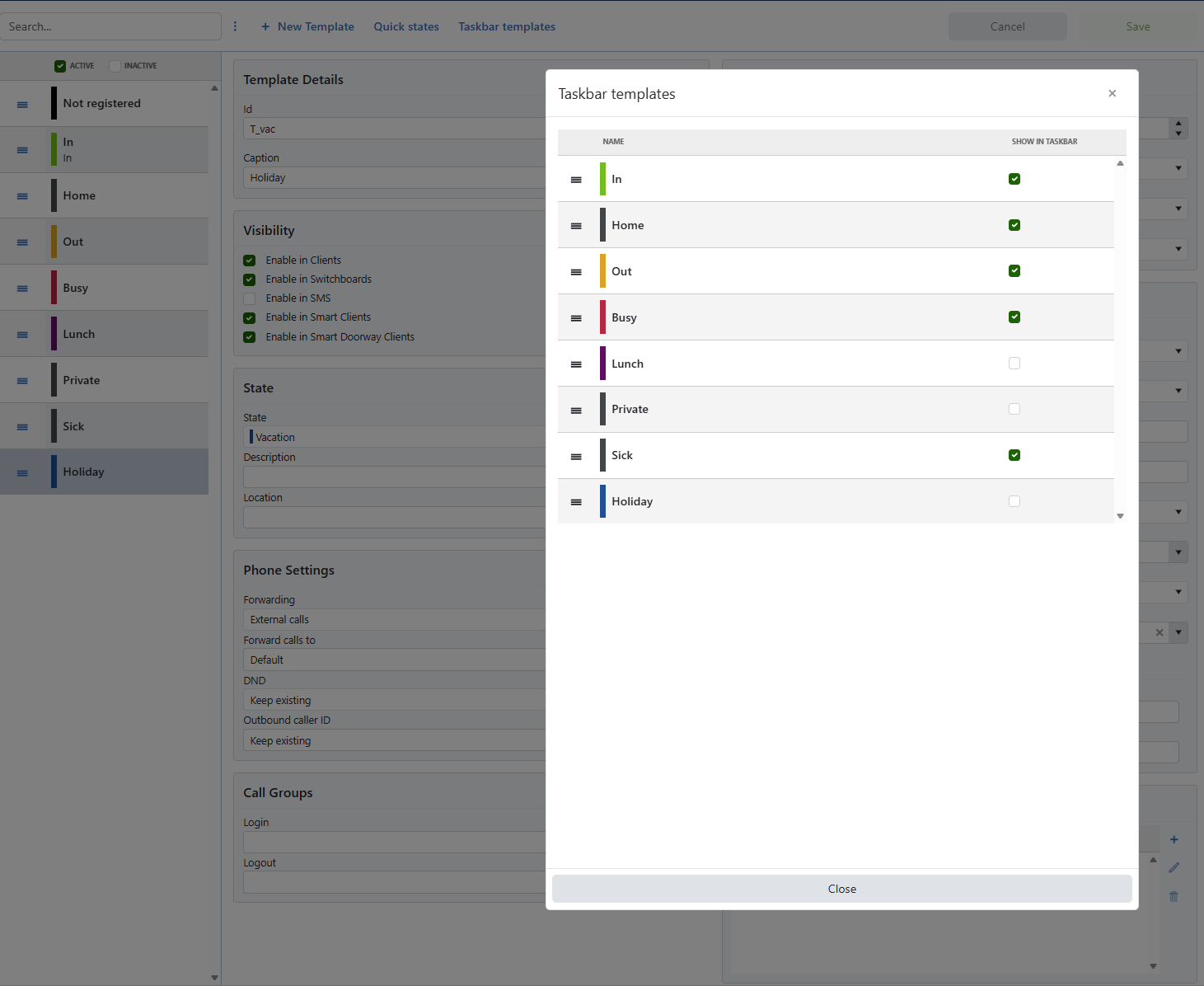This screenshot has height=986, width=1204.
Task: Click the trash delete icon at bottom right
Action: tap(1174, 895)
